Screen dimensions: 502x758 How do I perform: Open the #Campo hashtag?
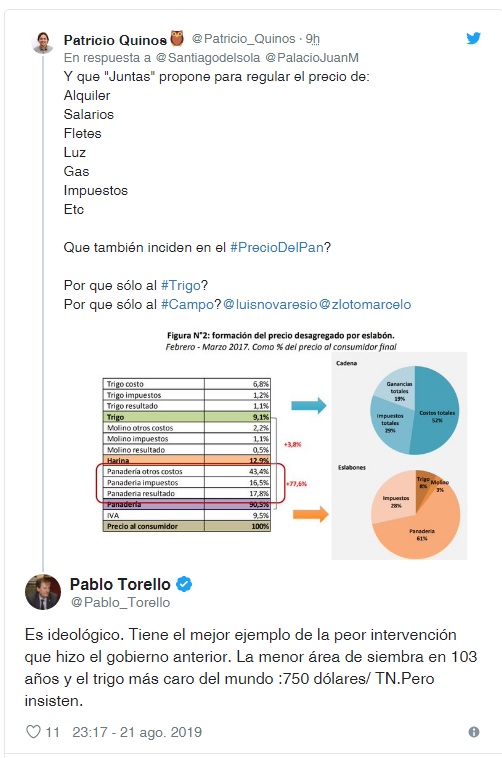187,305
